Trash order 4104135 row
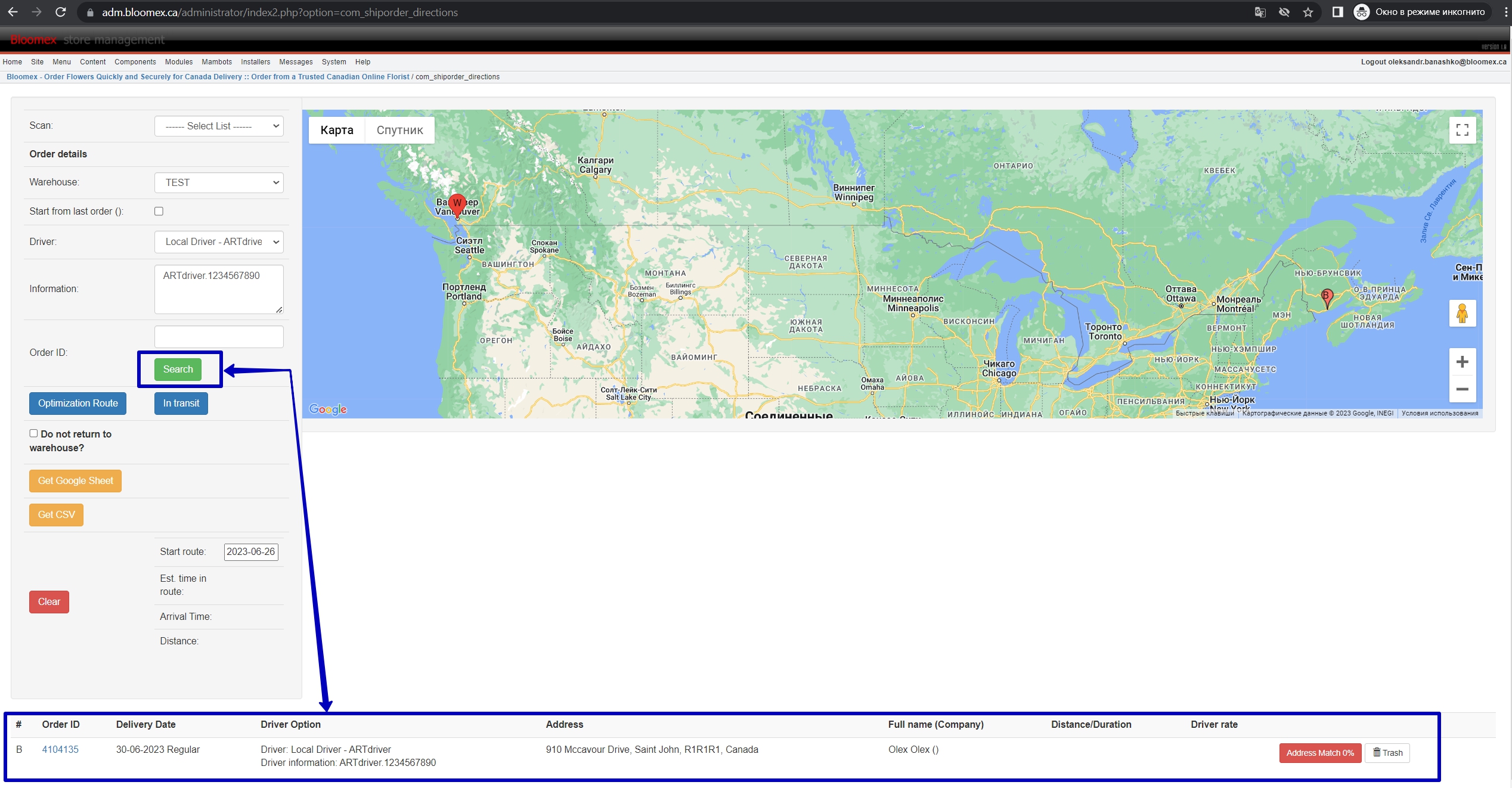The image size is (1512, 788). coord(1387,753)
